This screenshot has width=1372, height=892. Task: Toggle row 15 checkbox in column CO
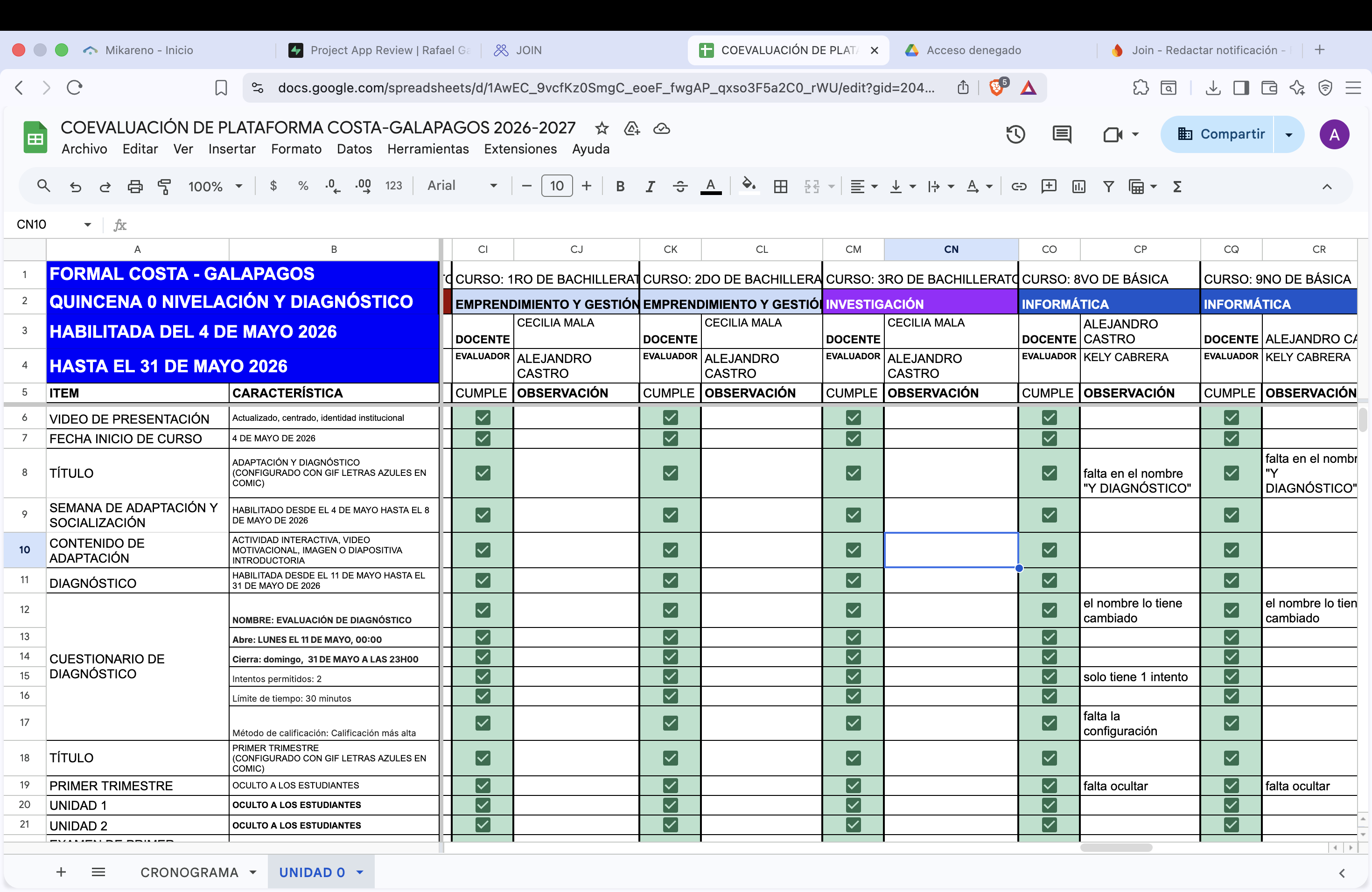click(x=1049, y=676)
